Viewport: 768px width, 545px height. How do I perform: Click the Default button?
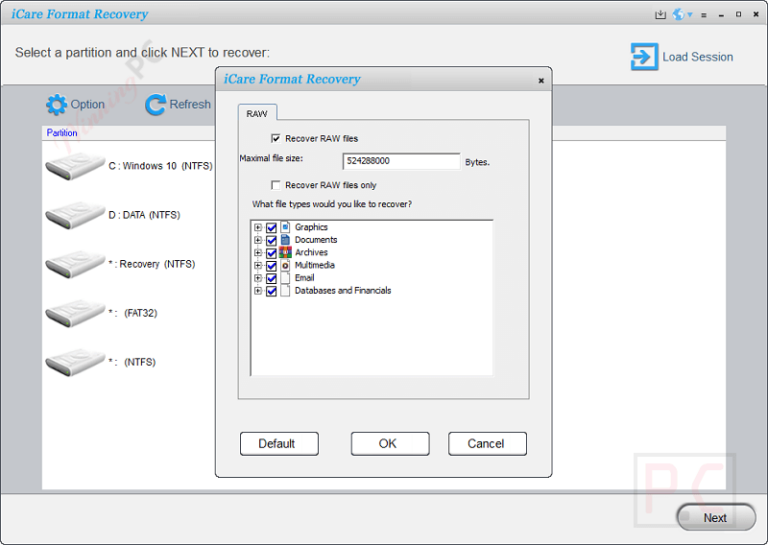point(279,444)
